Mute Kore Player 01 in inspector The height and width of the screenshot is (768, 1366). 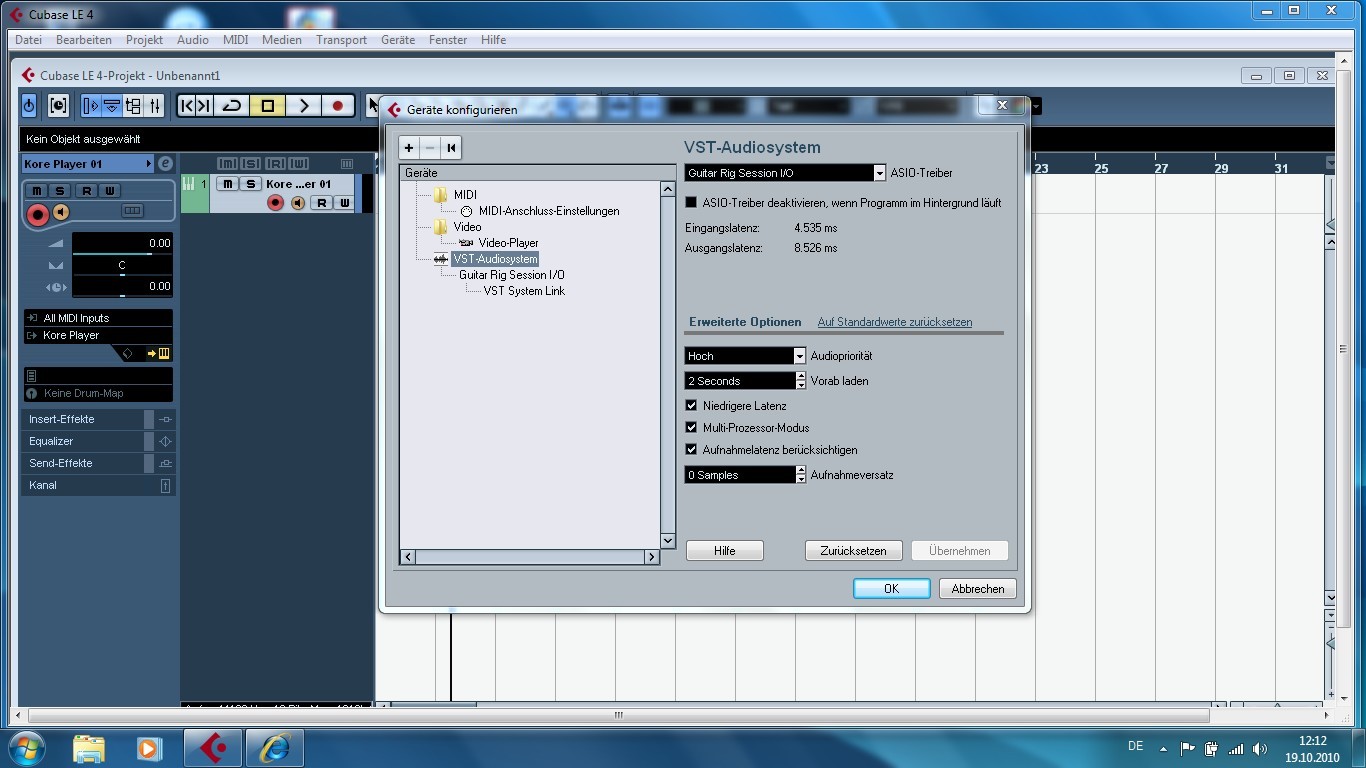37,191
